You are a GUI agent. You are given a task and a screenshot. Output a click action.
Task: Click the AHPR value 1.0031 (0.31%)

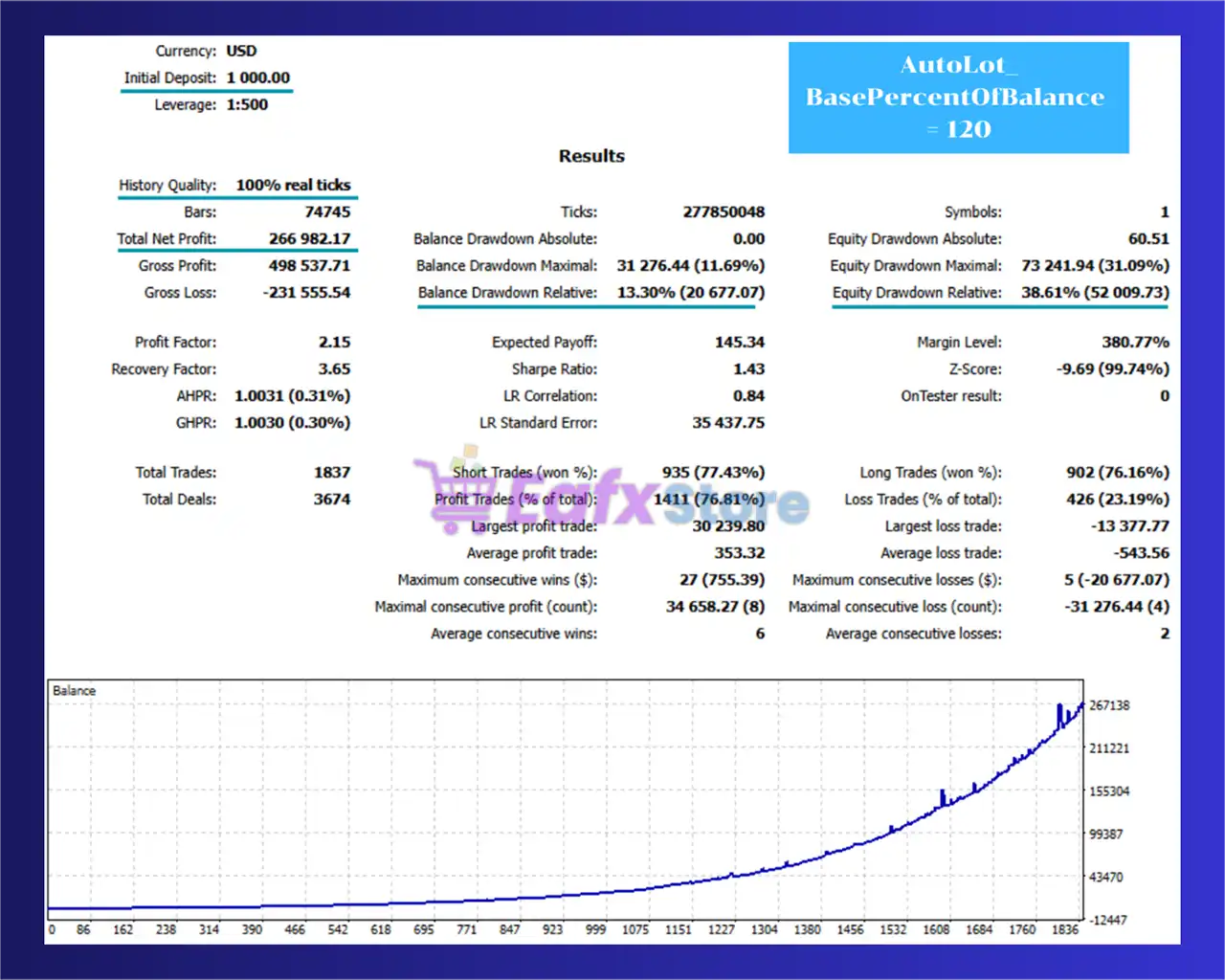(293, 395)
